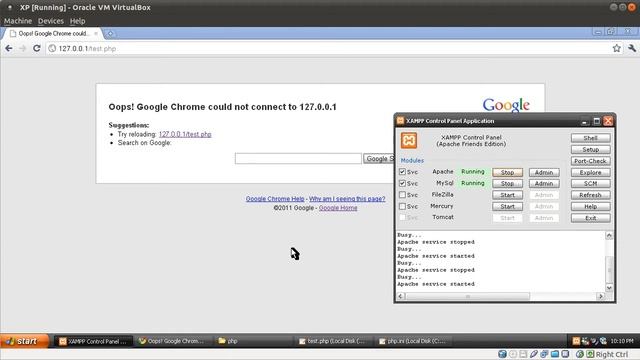Click the XAMPP Setup button
Image resolution: width=640 pixels, height=360 pixels.
click(x=591, y=149)
